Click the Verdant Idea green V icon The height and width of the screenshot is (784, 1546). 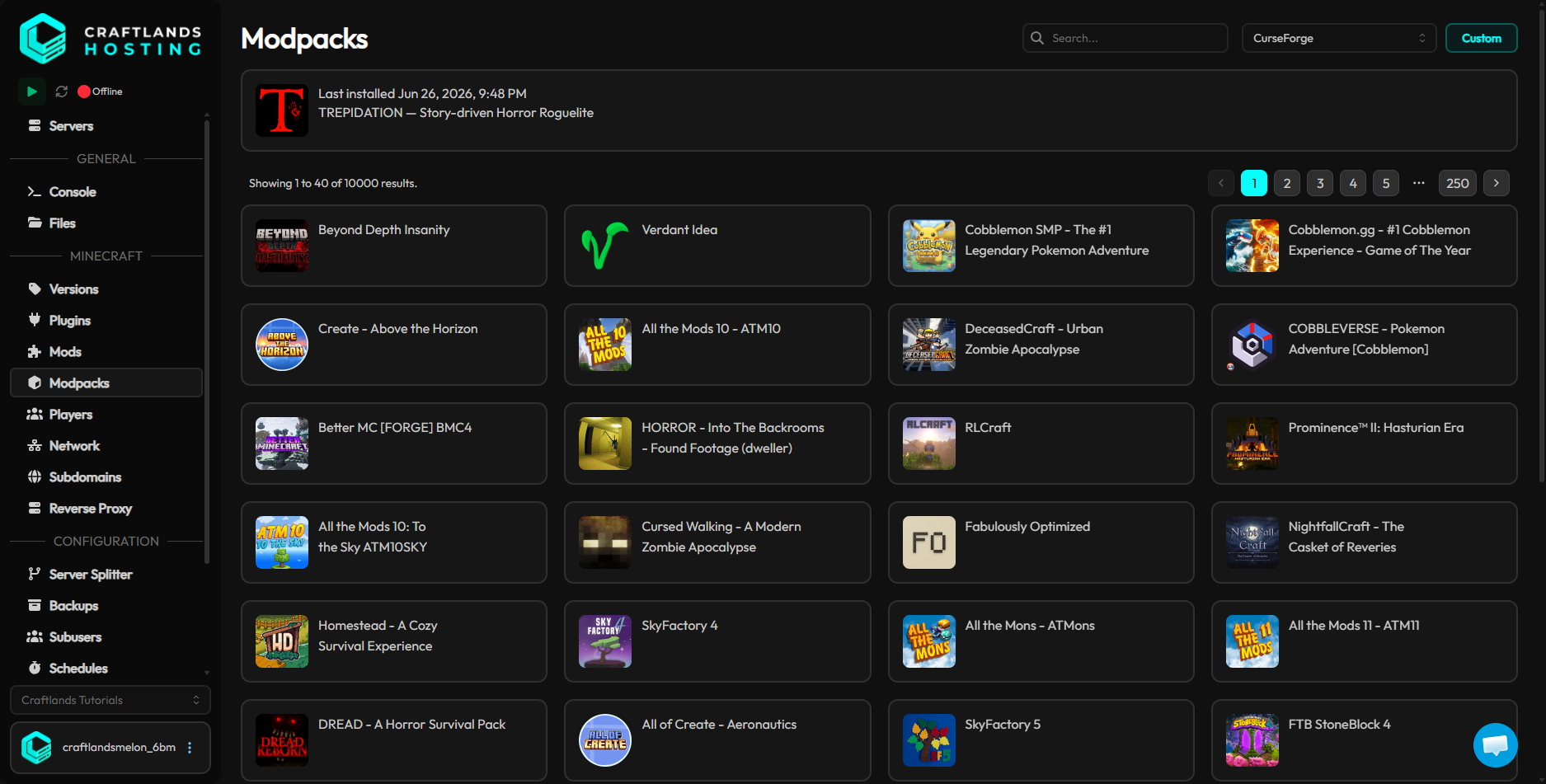pyautogui.click(x=605, y=246)
